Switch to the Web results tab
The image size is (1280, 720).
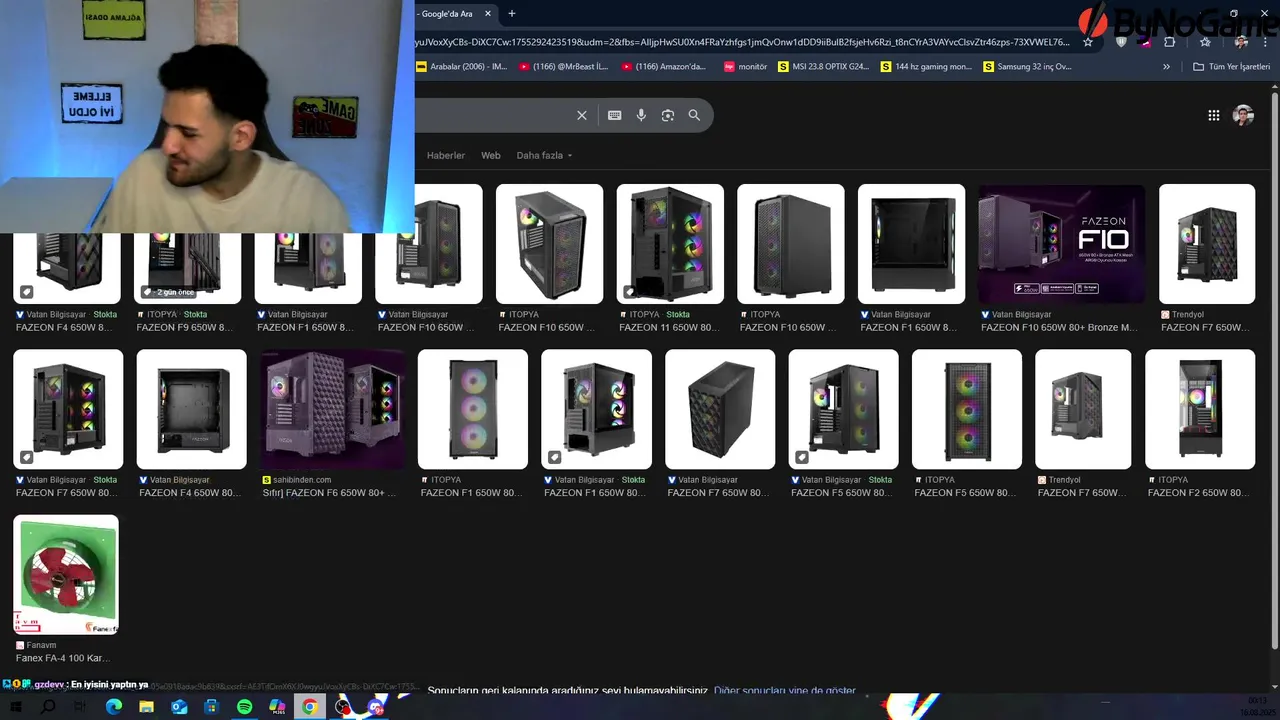pos(491,155)
